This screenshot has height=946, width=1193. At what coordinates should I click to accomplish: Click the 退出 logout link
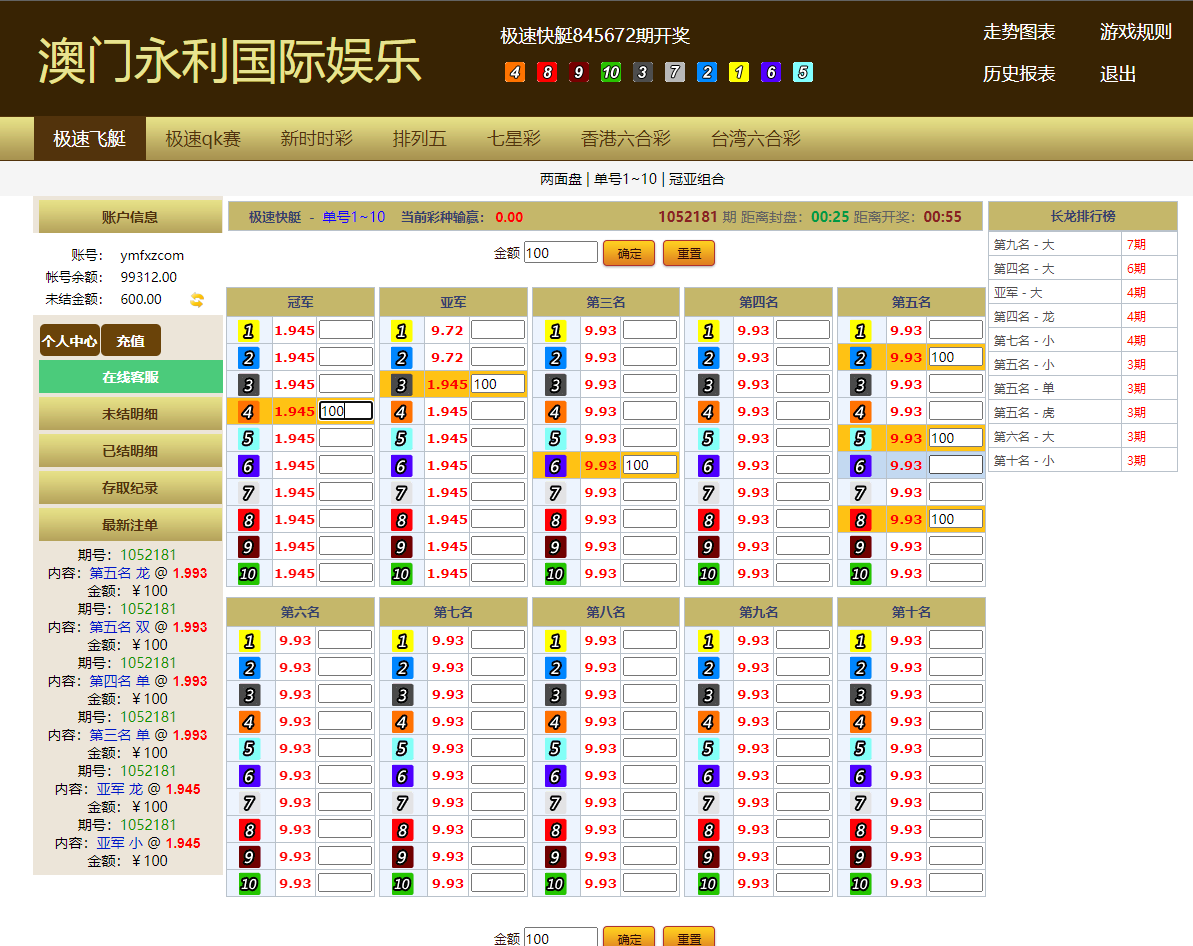(x=1117, y=75)
